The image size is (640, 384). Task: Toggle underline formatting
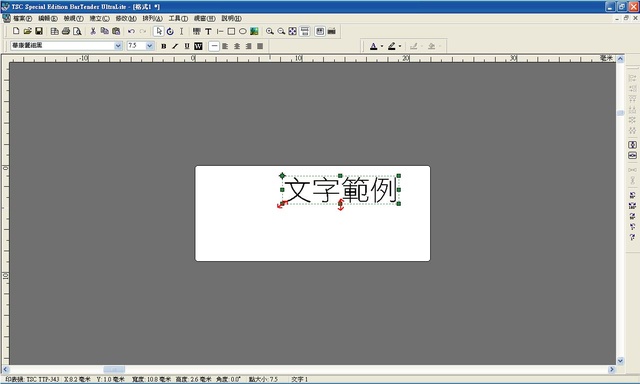pyautogui.click(x=187, y=46)
